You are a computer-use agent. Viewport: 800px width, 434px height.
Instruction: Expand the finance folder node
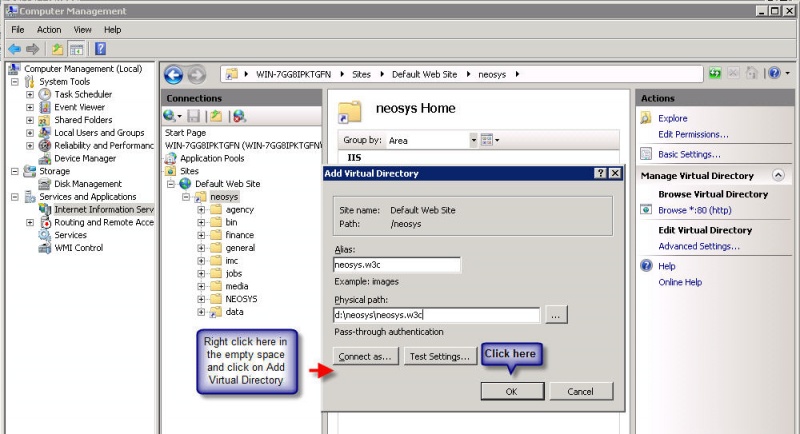(x=201, y=235)
